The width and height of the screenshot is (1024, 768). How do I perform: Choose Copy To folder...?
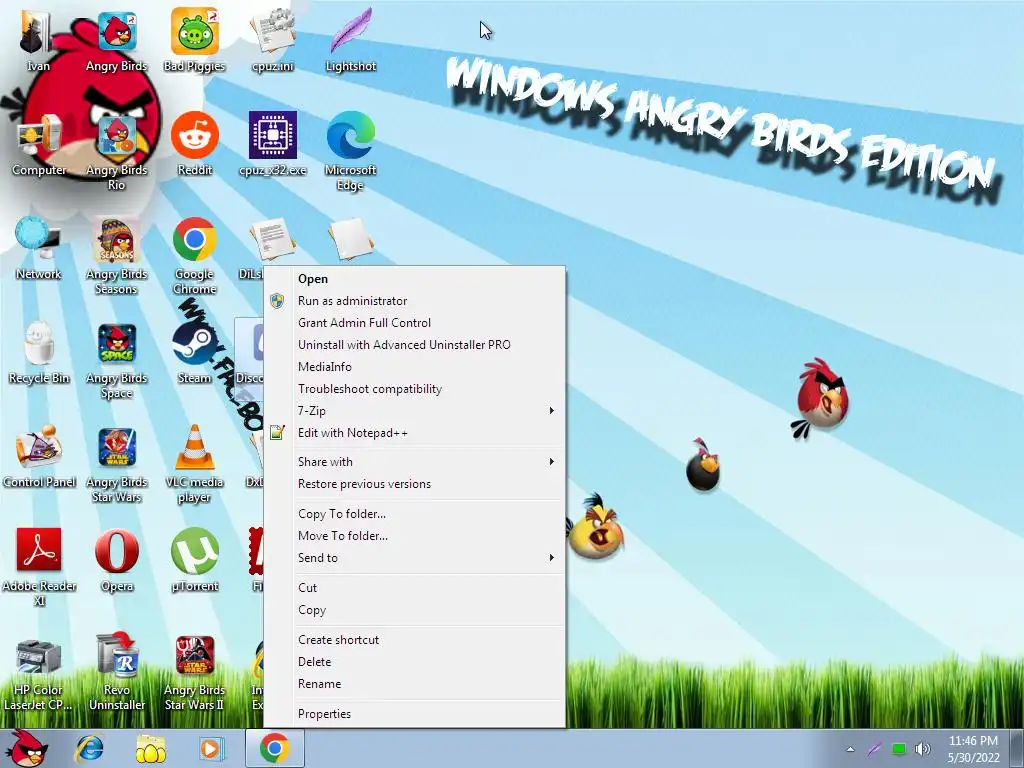(415, 514)
